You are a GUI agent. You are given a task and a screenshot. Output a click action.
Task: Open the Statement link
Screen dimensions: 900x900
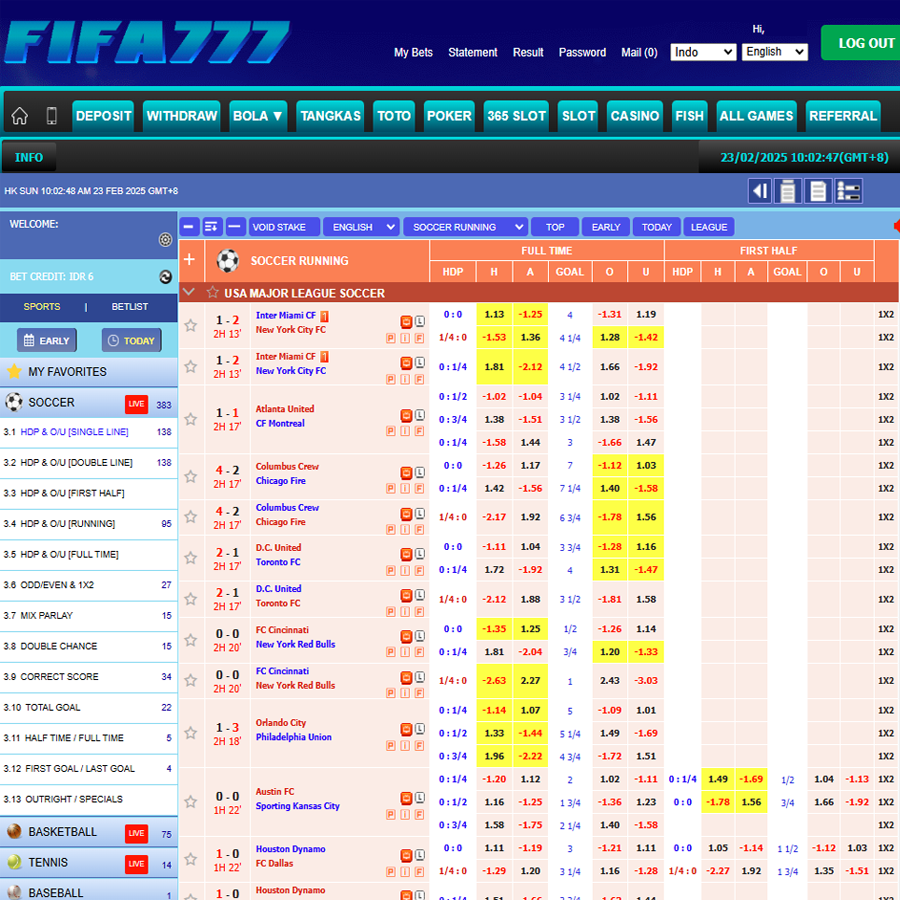click(x=472, y=52)
